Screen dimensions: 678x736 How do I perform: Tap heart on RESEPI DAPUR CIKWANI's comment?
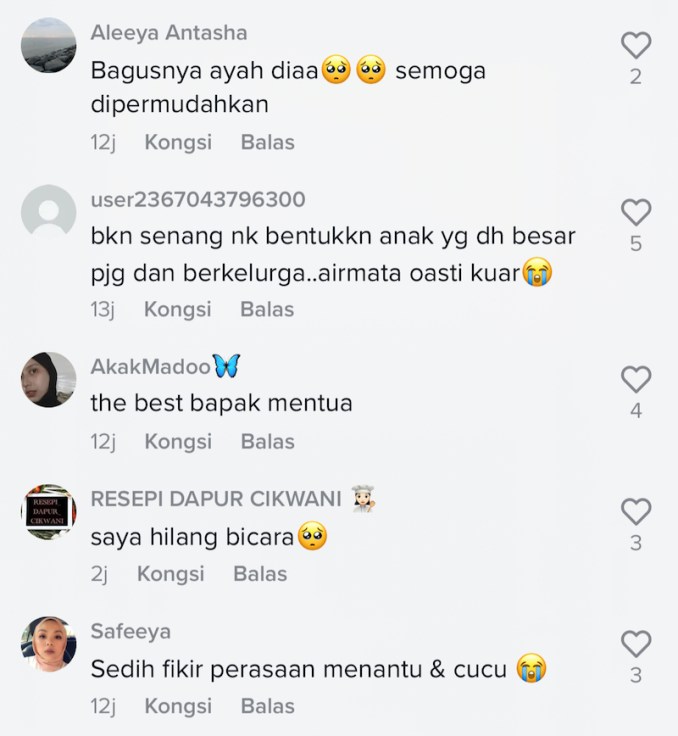point(636,511)
